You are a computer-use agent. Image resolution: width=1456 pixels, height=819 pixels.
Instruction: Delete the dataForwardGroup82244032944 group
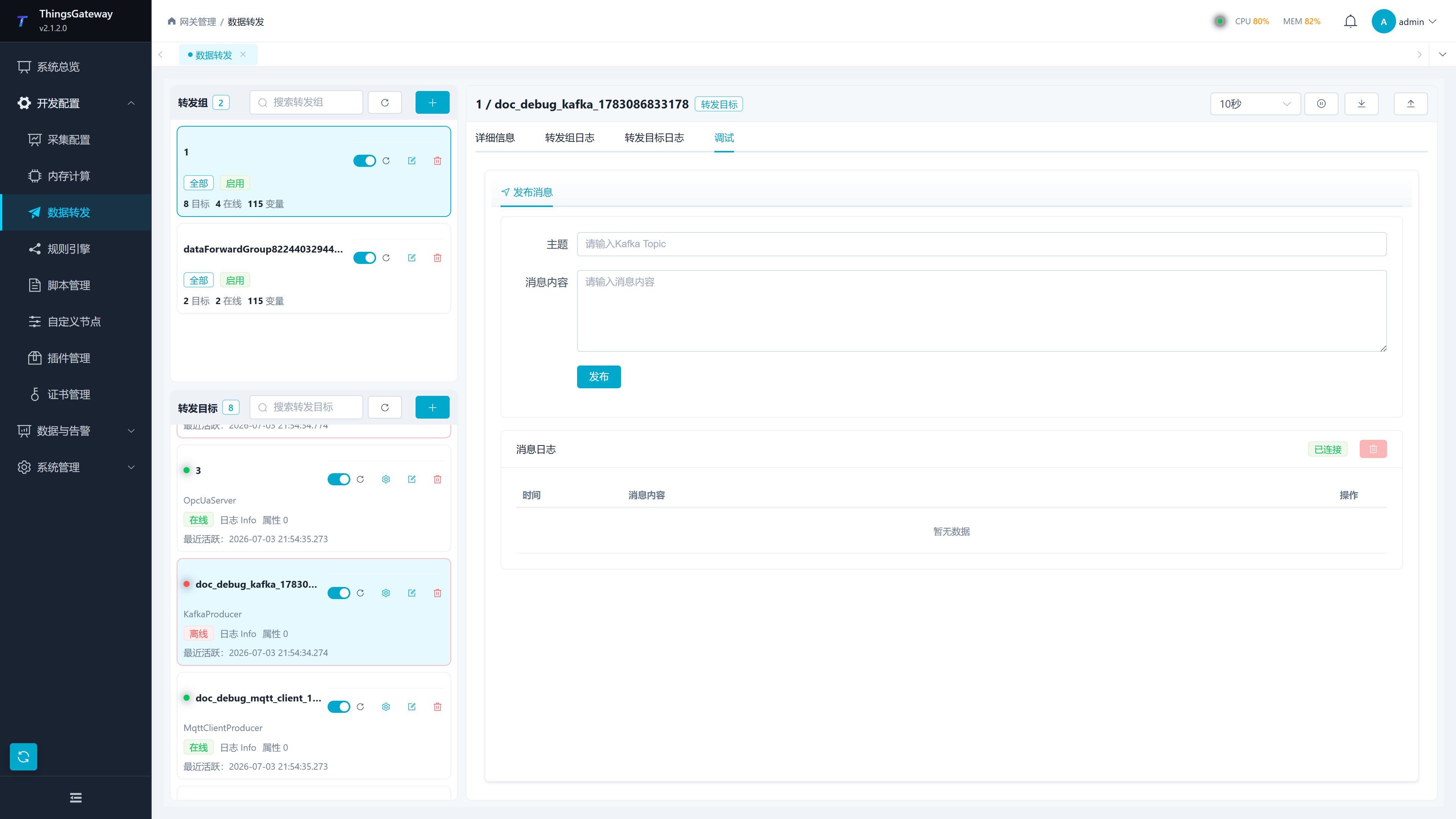click(438, 258)
